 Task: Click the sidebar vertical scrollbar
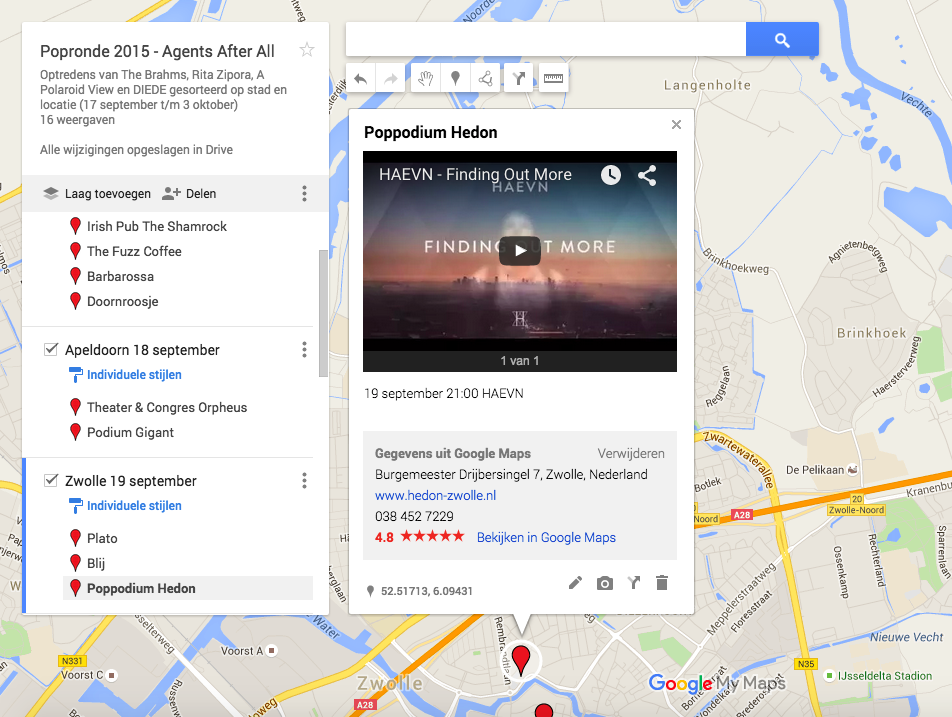click(x=323, y=313)
